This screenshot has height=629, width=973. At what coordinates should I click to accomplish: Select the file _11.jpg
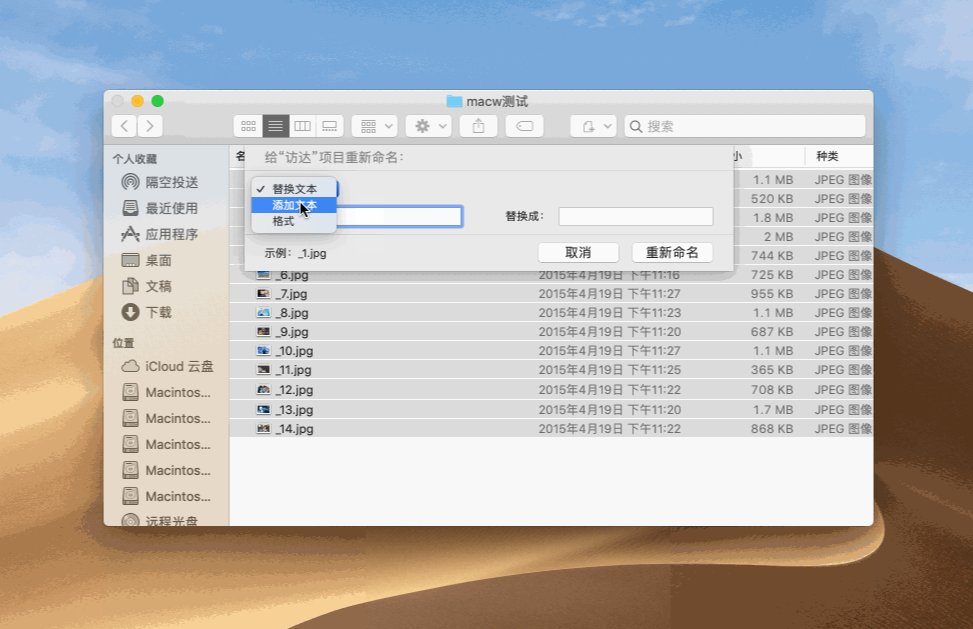[294, 370]
